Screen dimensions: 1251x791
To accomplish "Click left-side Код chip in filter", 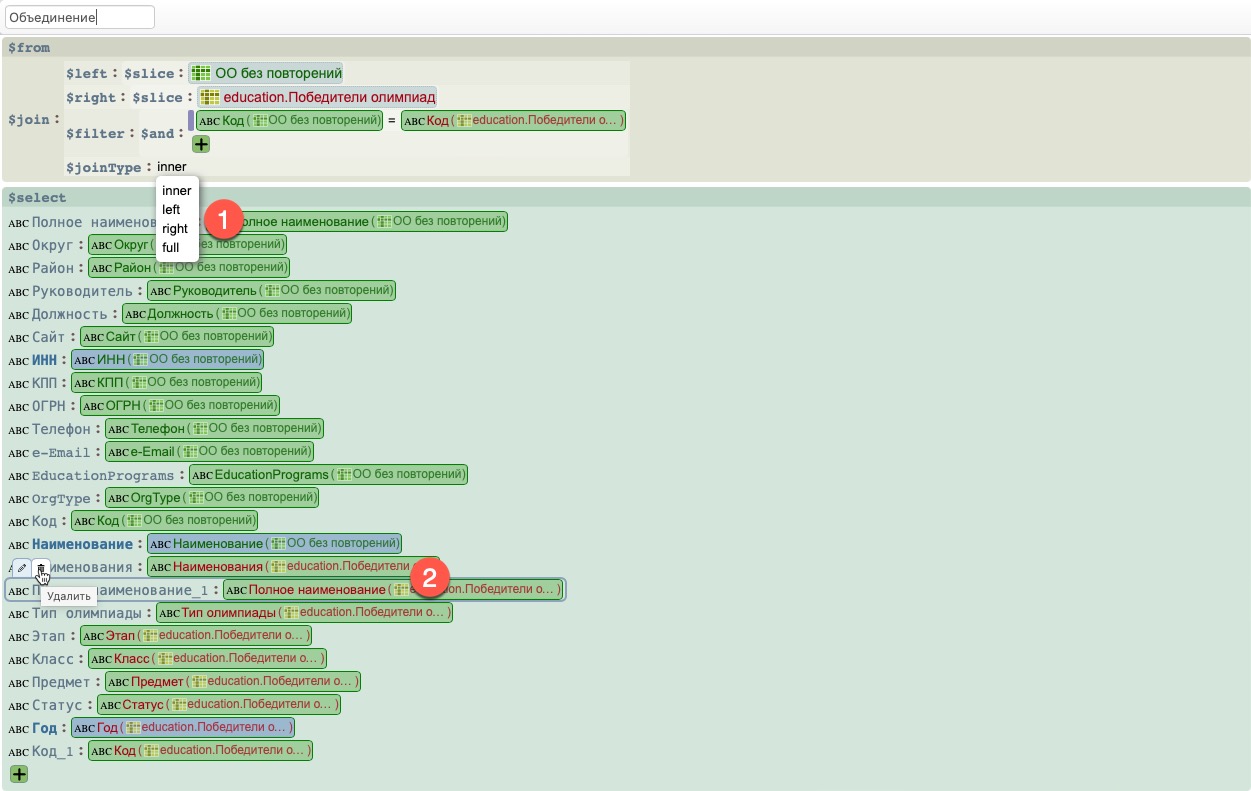I will (290, 121).
